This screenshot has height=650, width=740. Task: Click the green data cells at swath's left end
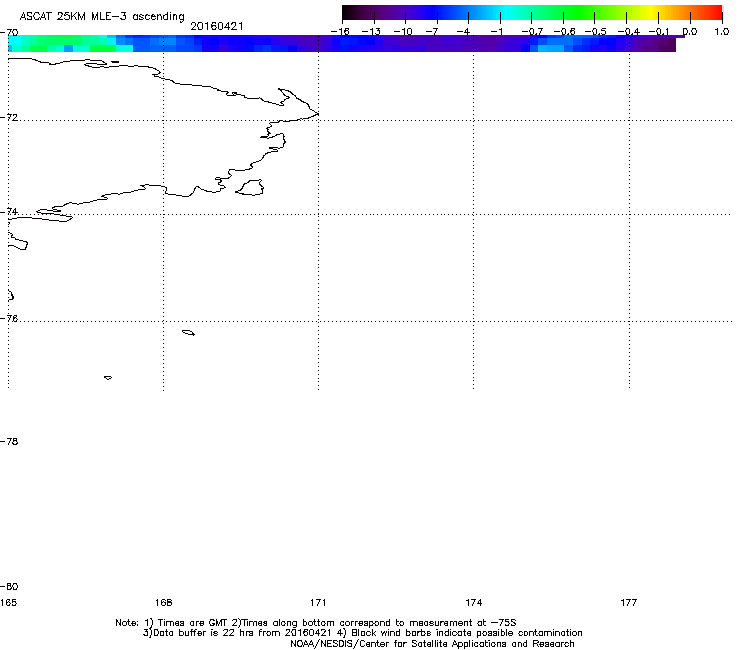pyautogui.click(x=61, y=43)
